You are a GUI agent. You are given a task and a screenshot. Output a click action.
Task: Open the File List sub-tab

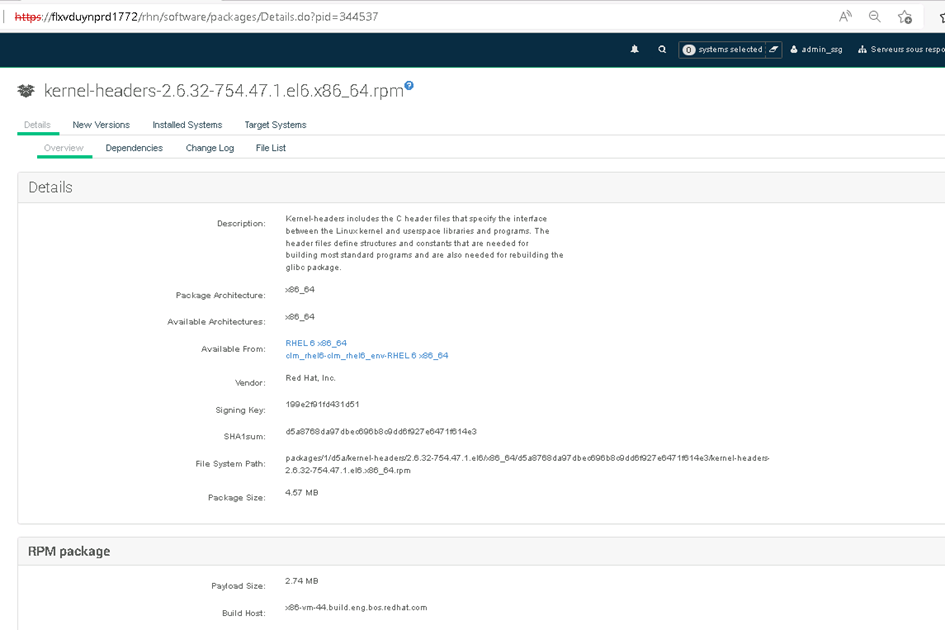(271, 148)
